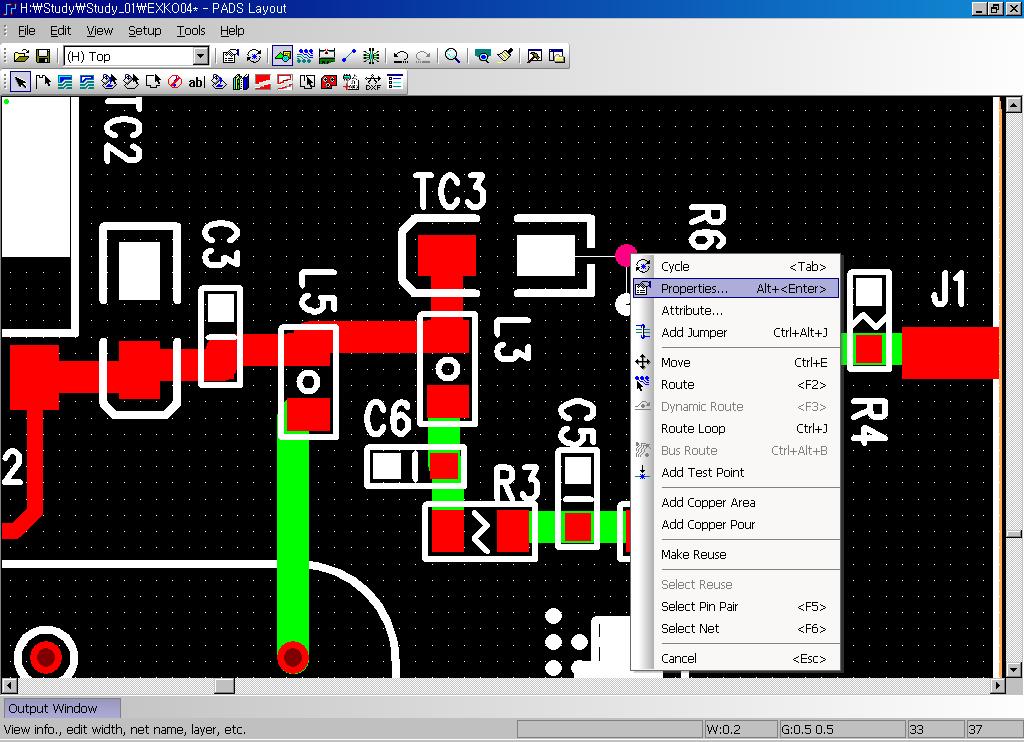
Task: Open the Tools menu
Action: tap(191, 31)
